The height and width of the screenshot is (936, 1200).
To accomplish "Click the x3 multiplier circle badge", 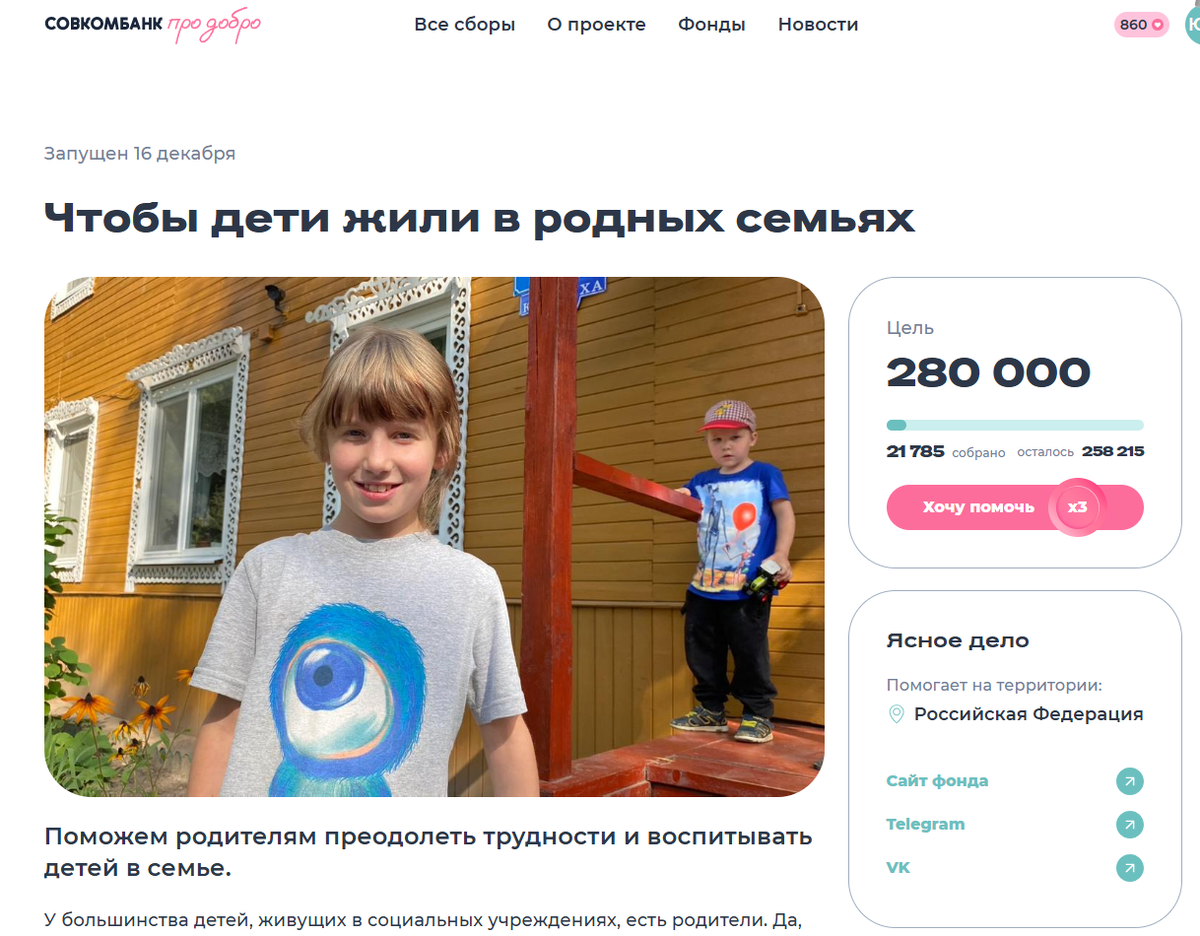I will (1076, 508).
